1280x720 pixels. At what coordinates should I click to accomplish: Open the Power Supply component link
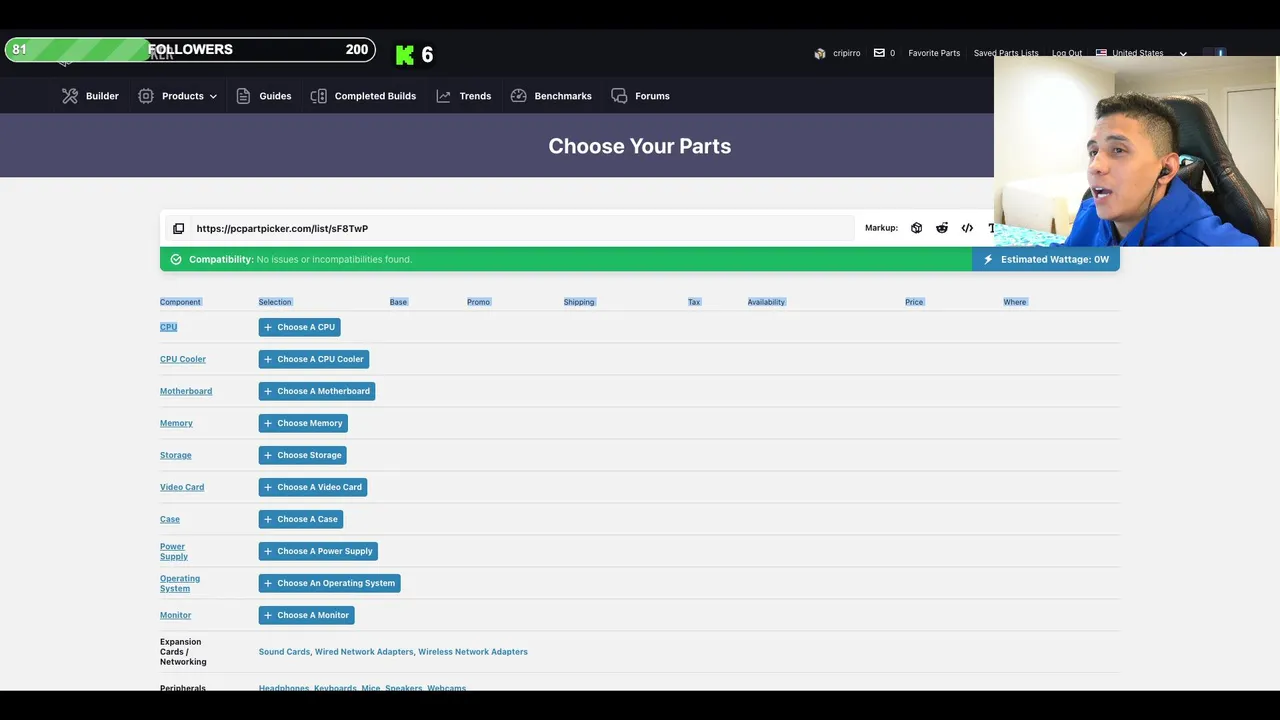click(x=174, y=551)
